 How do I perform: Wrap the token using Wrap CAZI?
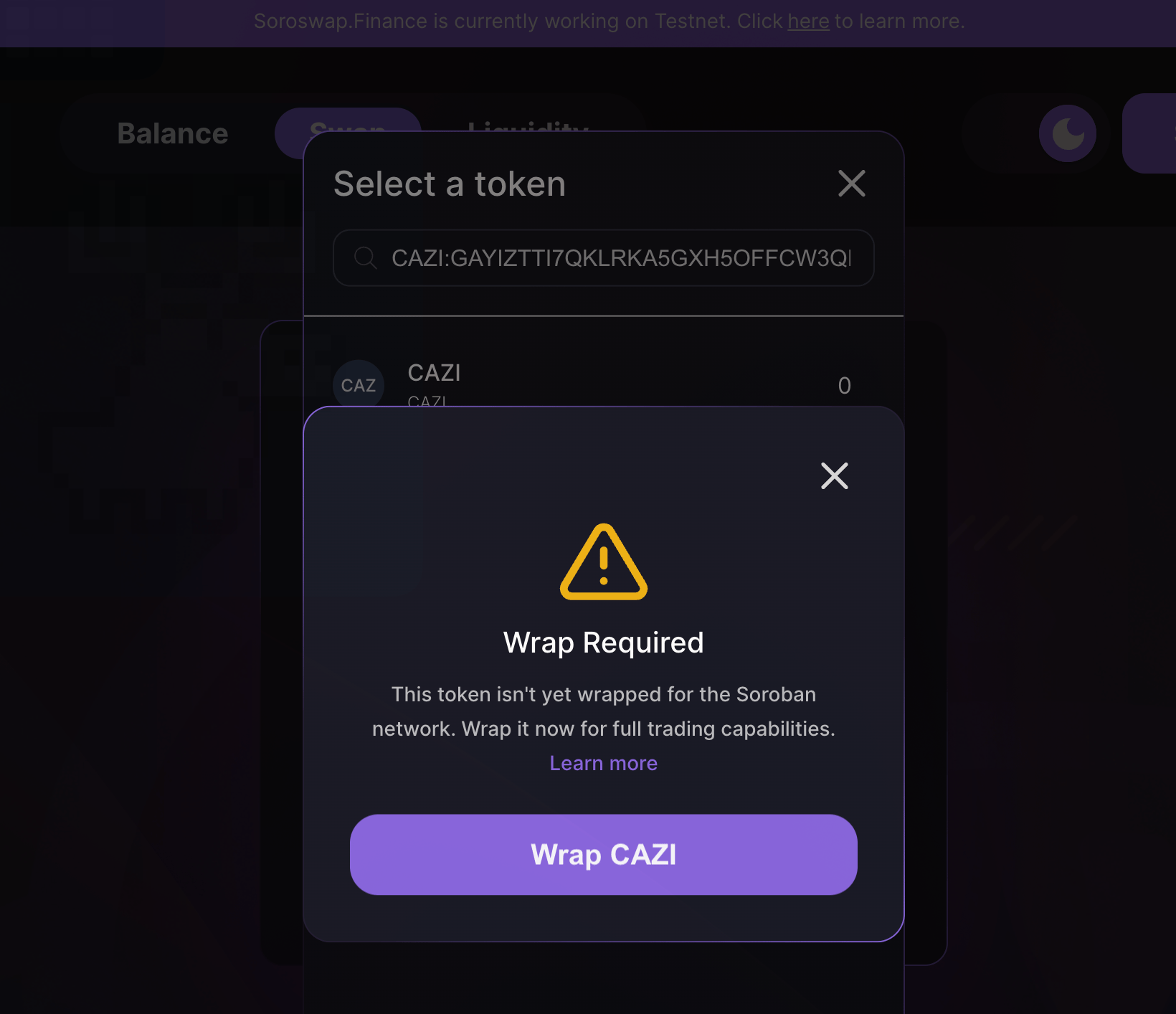[x=604, y=854]
